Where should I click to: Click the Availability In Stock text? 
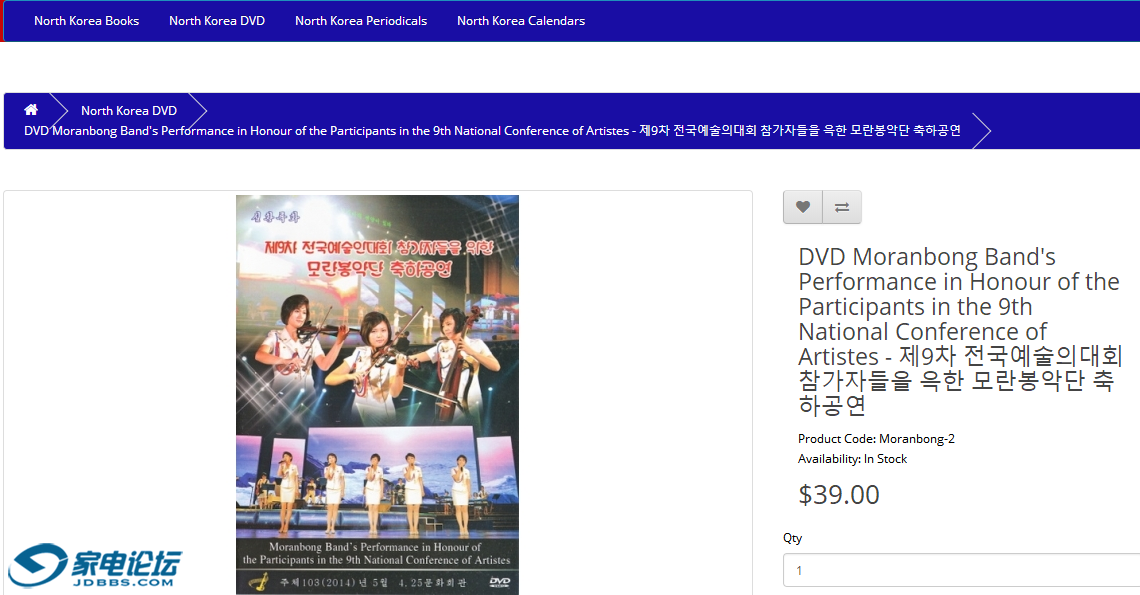(852, 459)
